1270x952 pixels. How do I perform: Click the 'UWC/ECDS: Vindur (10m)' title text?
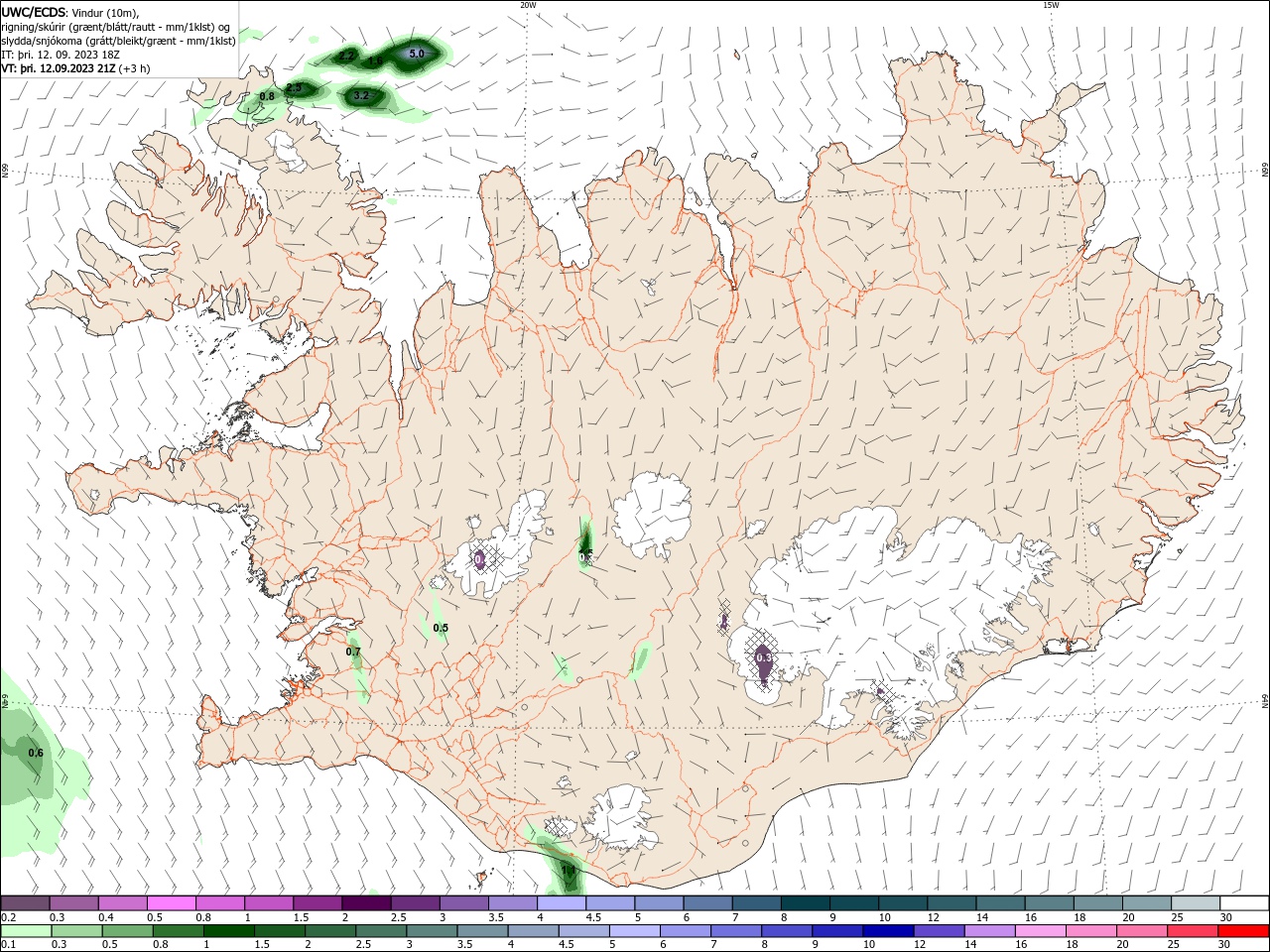tap(70, 12)
